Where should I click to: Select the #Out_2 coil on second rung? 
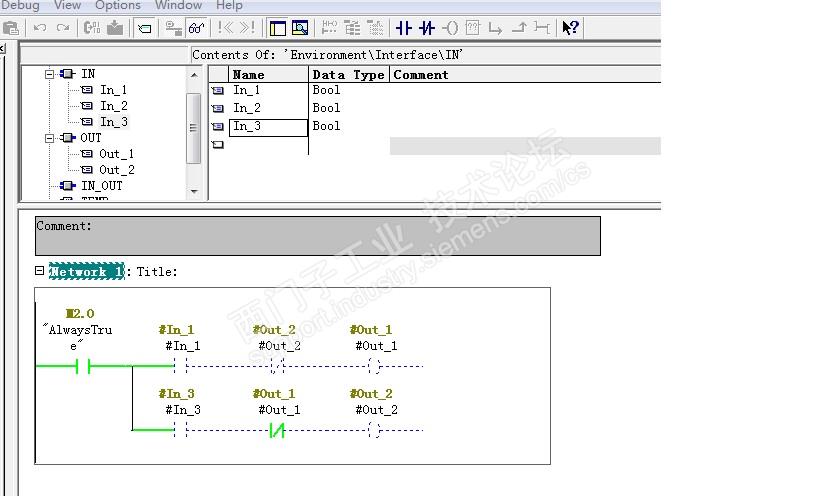[374, 430]
